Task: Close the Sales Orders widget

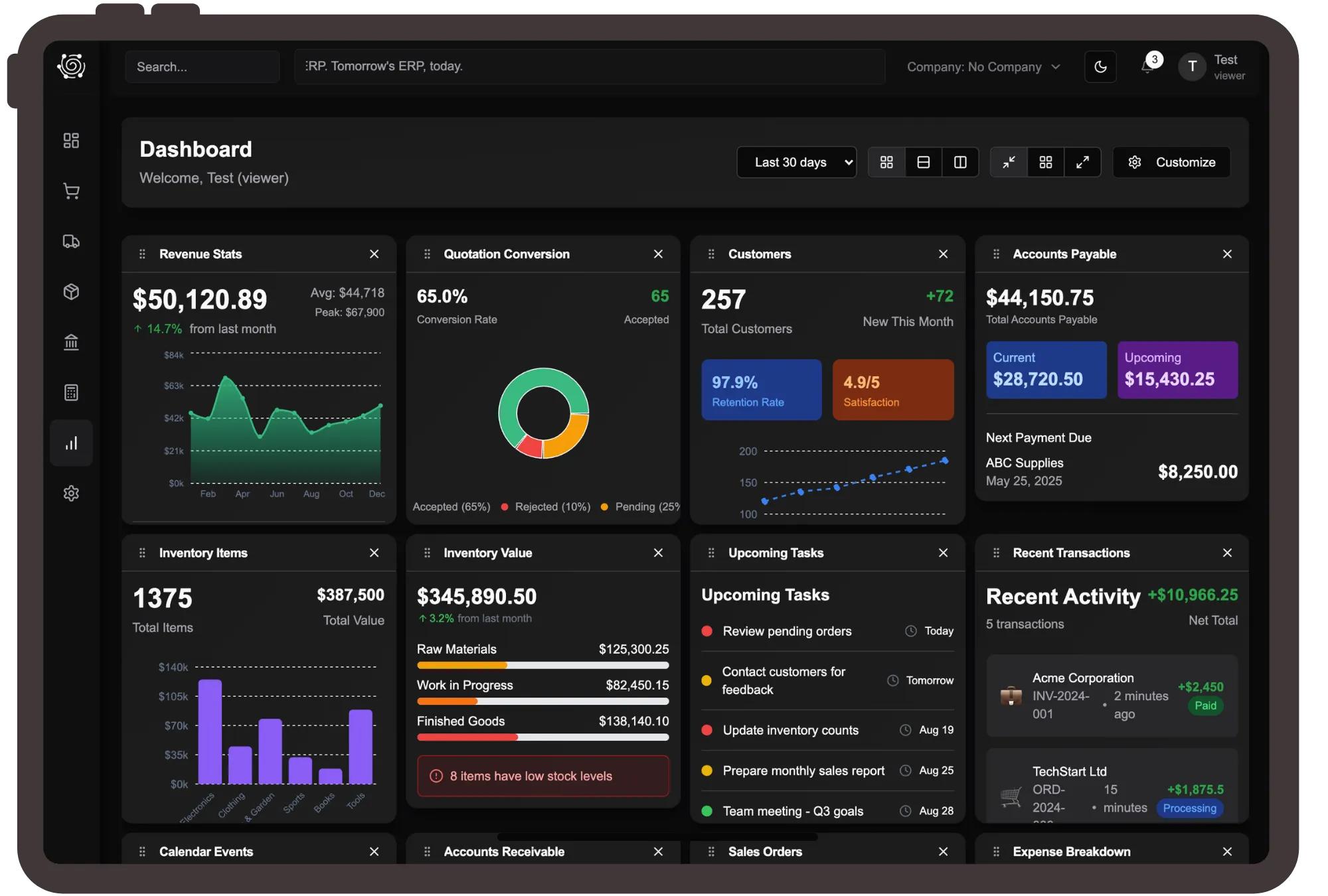Action: pos(944,852)
